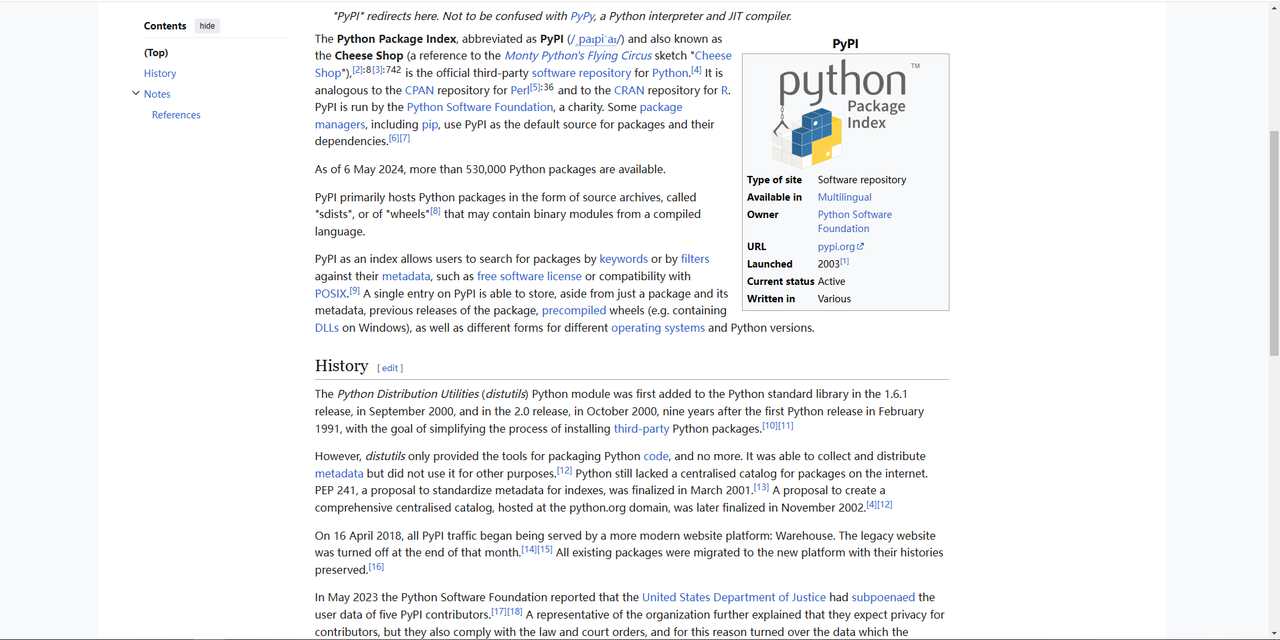This screenshot has width=1280, height=640.
Task: Open Python Software Foundation owner link in infobox
Action: [855, 221]
